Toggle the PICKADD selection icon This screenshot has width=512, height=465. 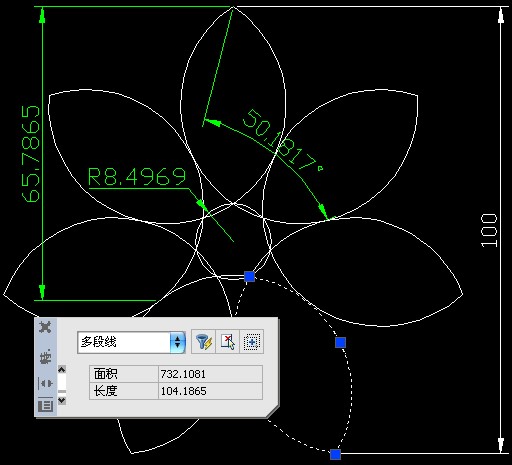pos(252,342)
